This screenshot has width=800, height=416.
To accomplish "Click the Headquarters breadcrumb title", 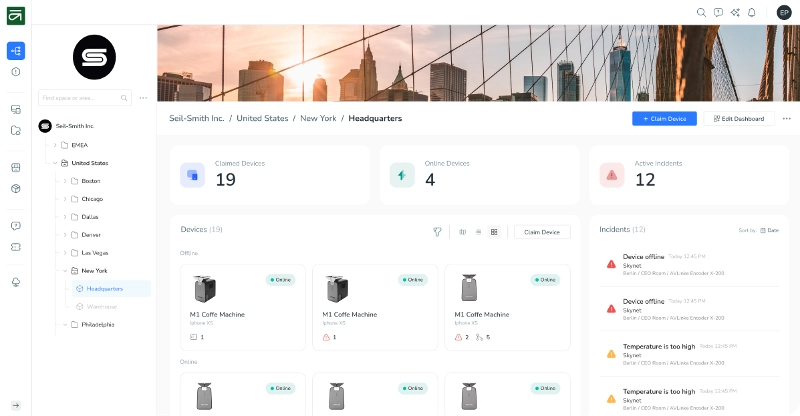I will click(x=375, y=118).
